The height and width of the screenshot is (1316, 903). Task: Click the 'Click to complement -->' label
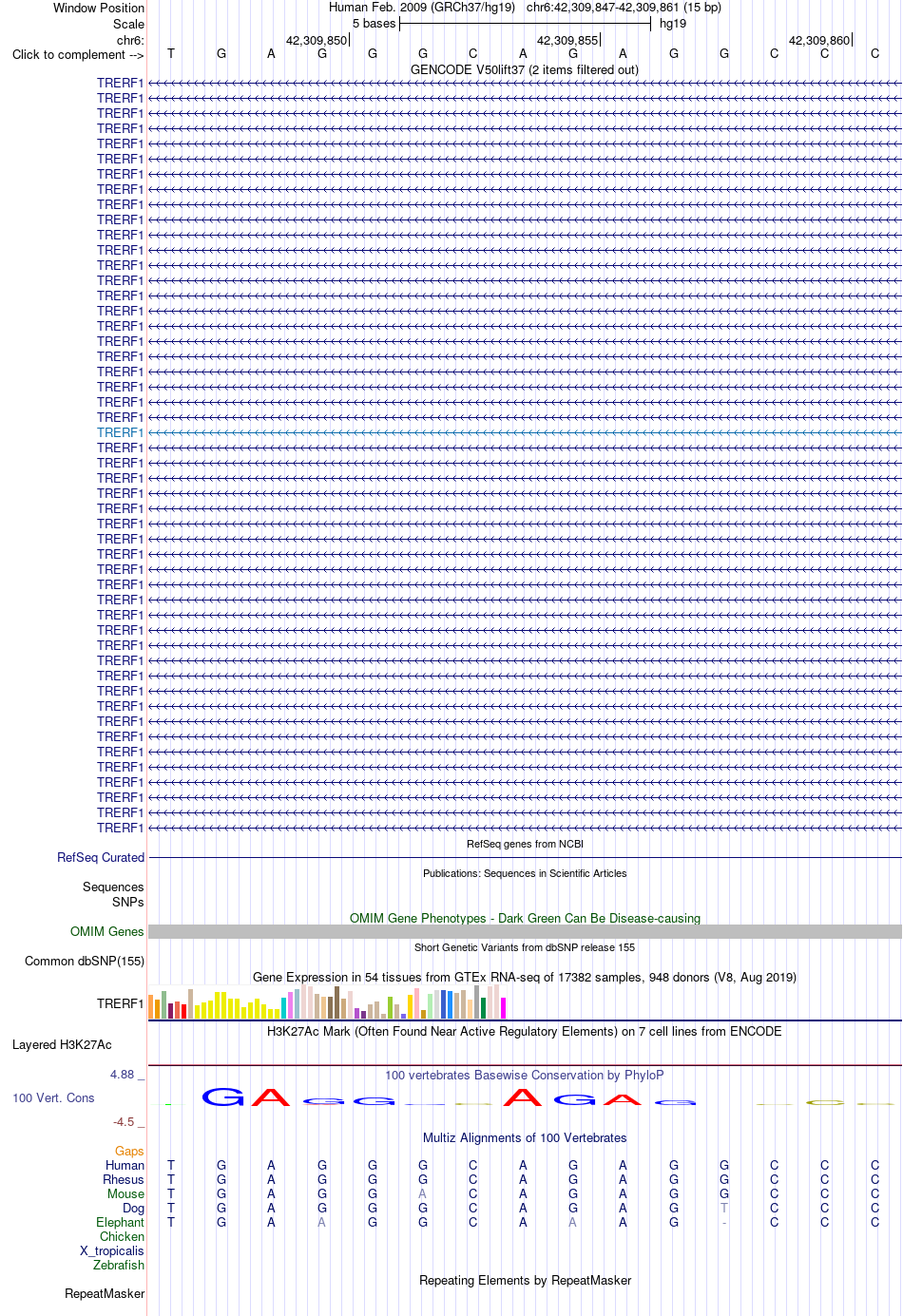coord(78,55)
